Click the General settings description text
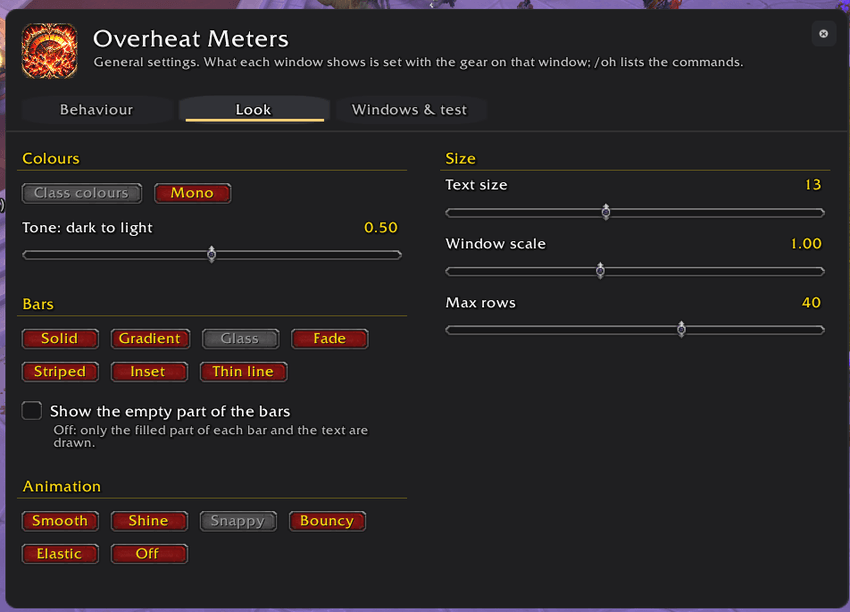 418,62
